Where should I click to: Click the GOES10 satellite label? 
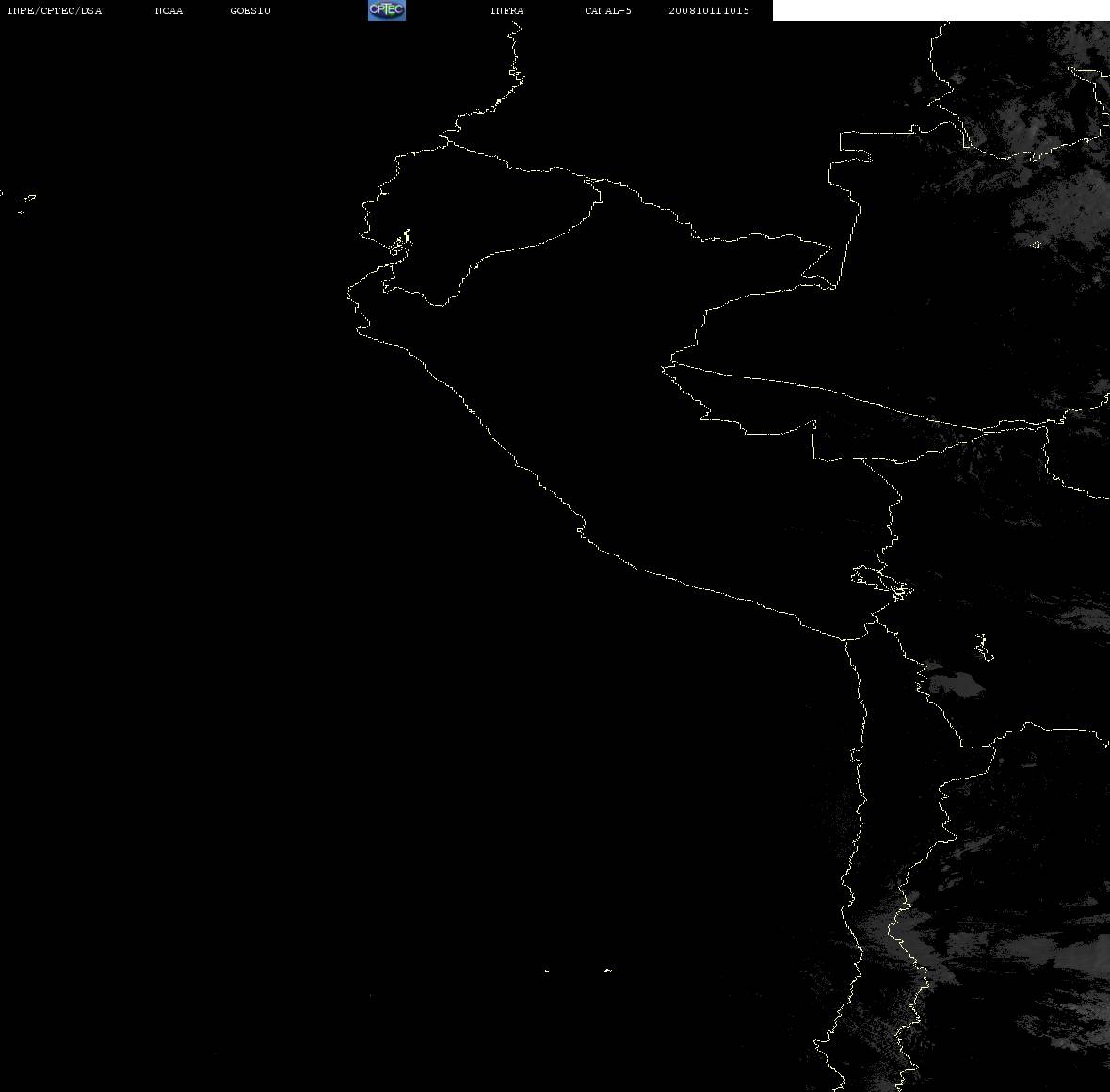click(249, 10)
